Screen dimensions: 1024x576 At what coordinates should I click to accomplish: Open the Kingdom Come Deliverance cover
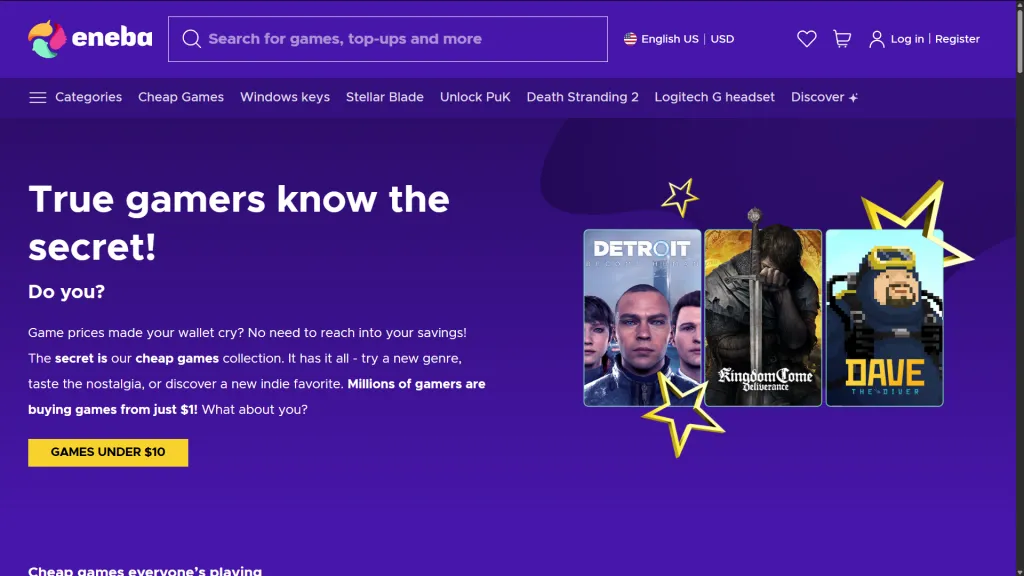763,318
